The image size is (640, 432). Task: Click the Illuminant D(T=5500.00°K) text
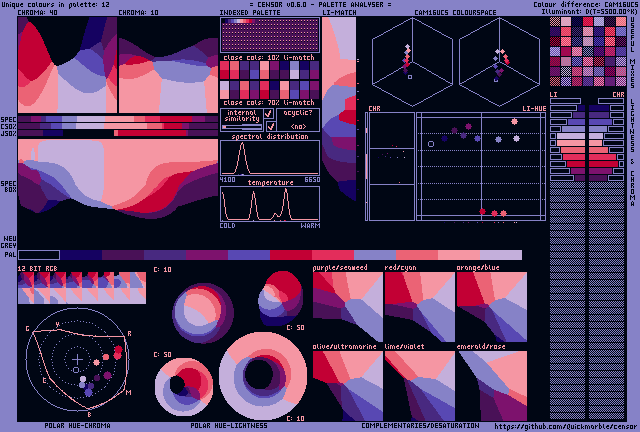pyautogui.click(x=589, y=11)
